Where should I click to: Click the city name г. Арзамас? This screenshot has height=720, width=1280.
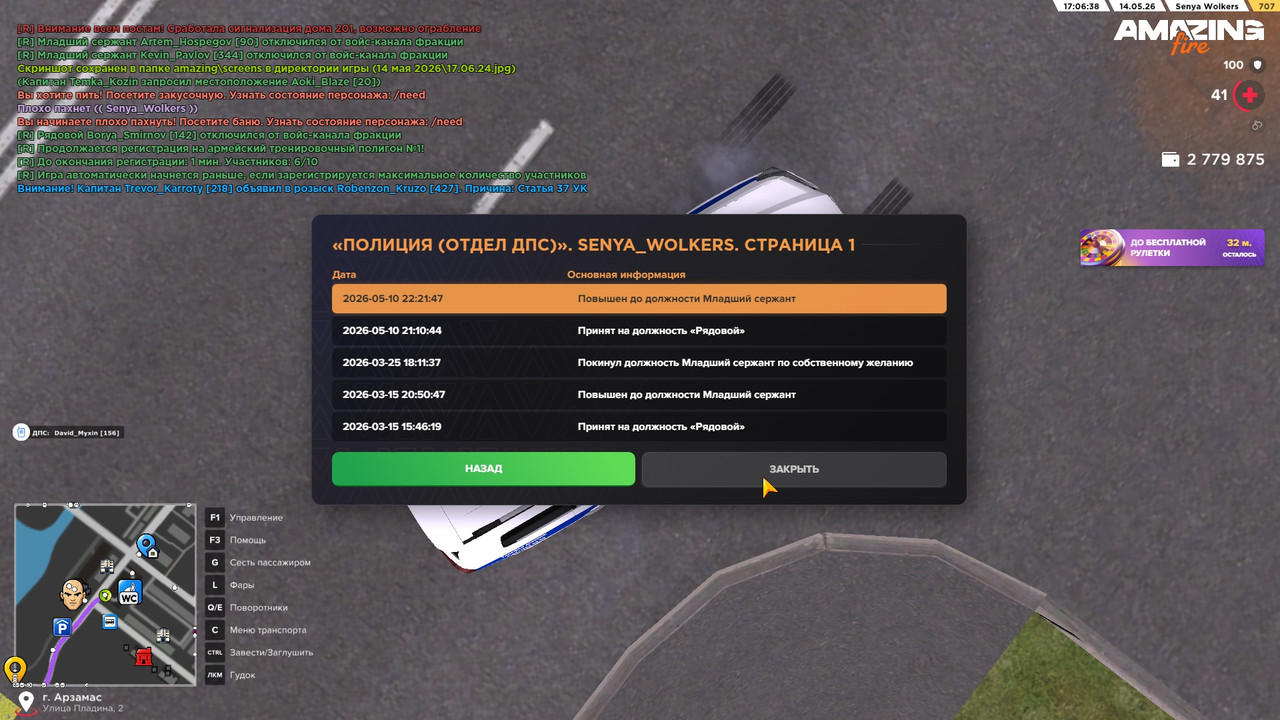(x=72, y=697)
